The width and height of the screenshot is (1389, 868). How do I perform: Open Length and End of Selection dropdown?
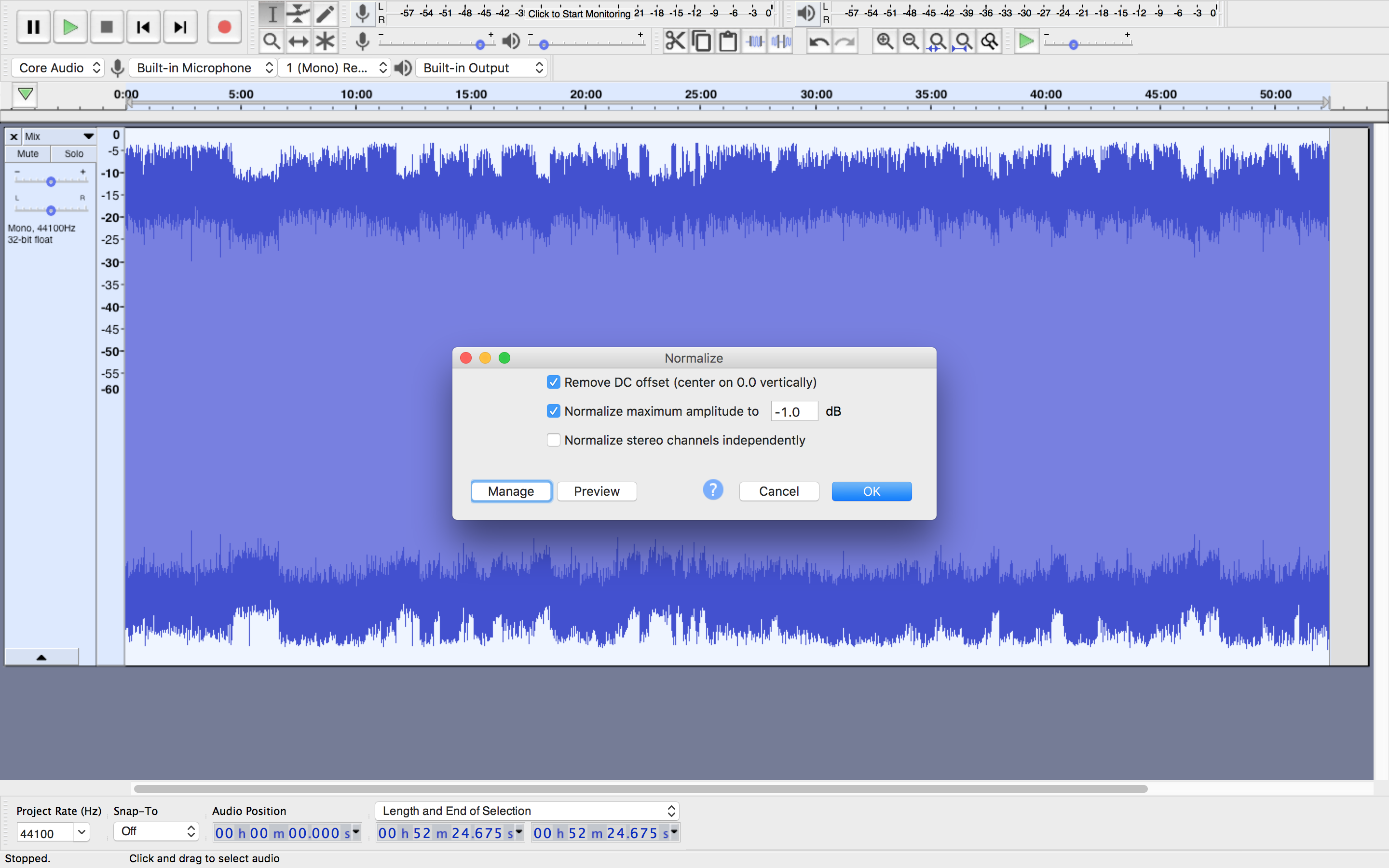point(527,811)
